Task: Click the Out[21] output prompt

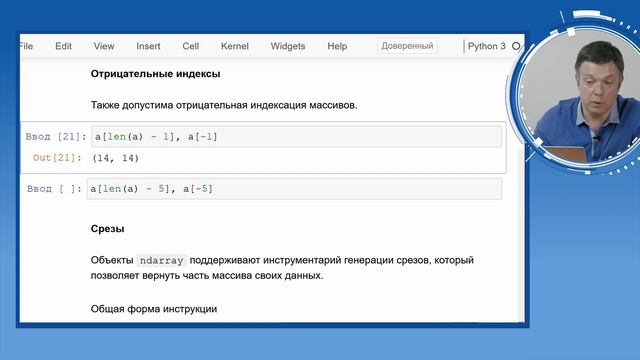Action: tap(57, 158)
